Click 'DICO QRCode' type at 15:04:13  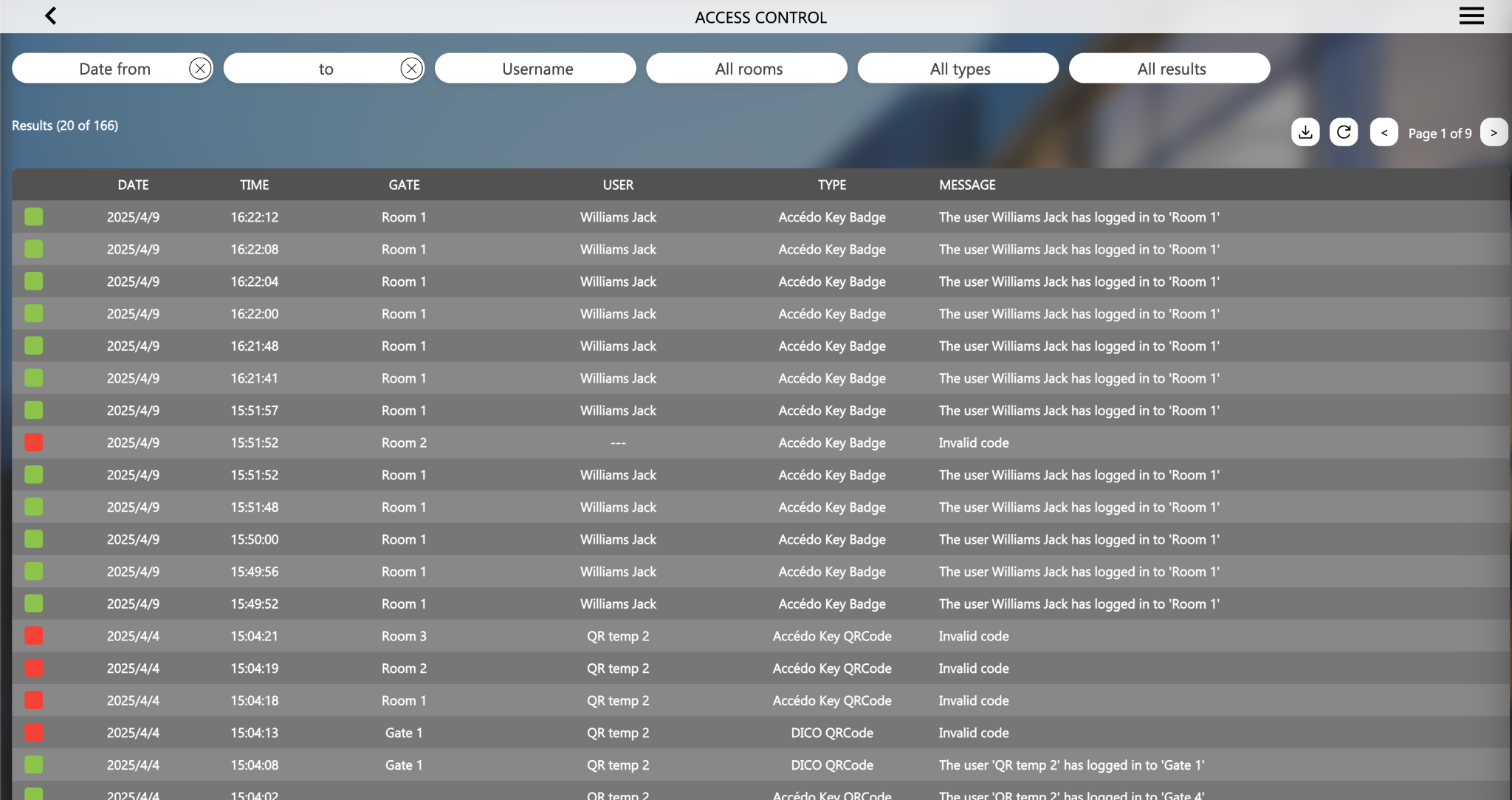click(832, 733)
